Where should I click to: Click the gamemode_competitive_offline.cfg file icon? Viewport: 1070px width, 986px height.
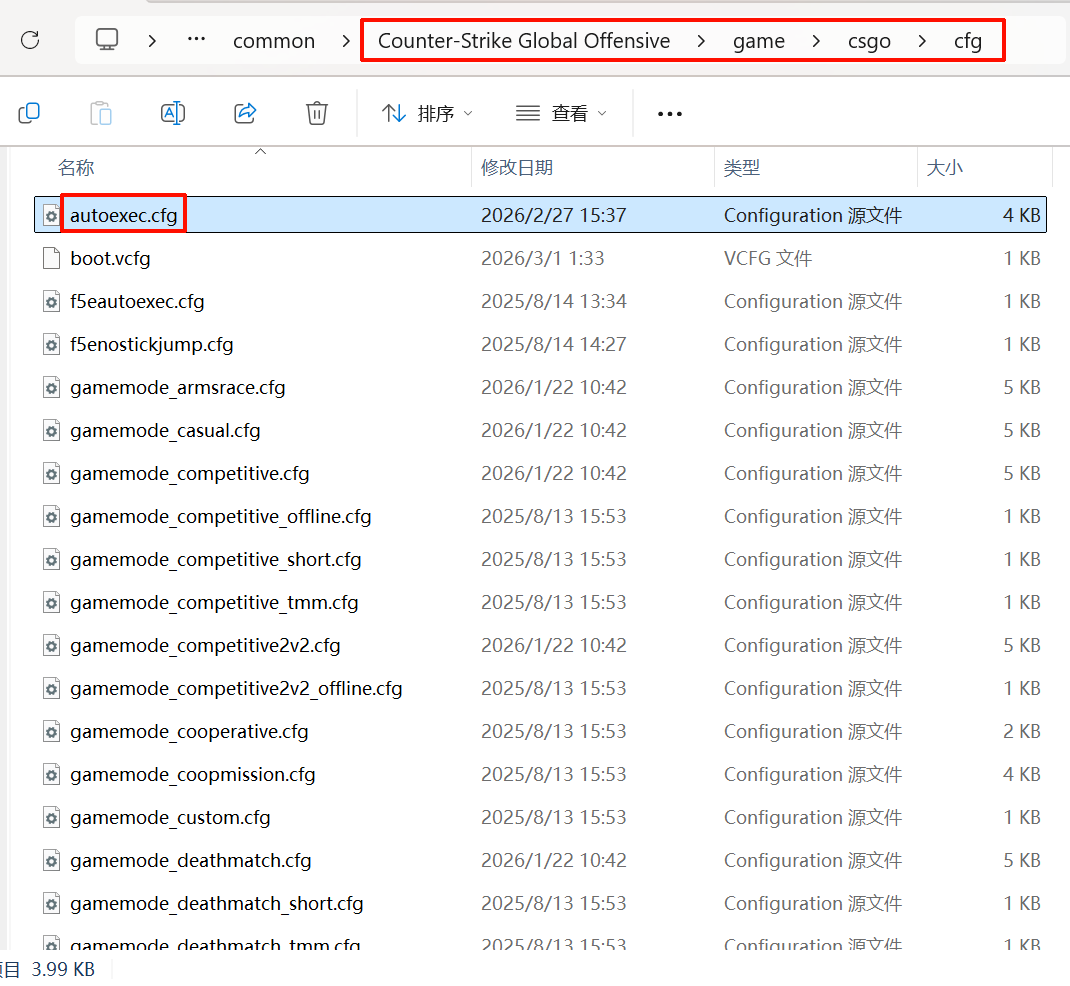click(51, 517)
